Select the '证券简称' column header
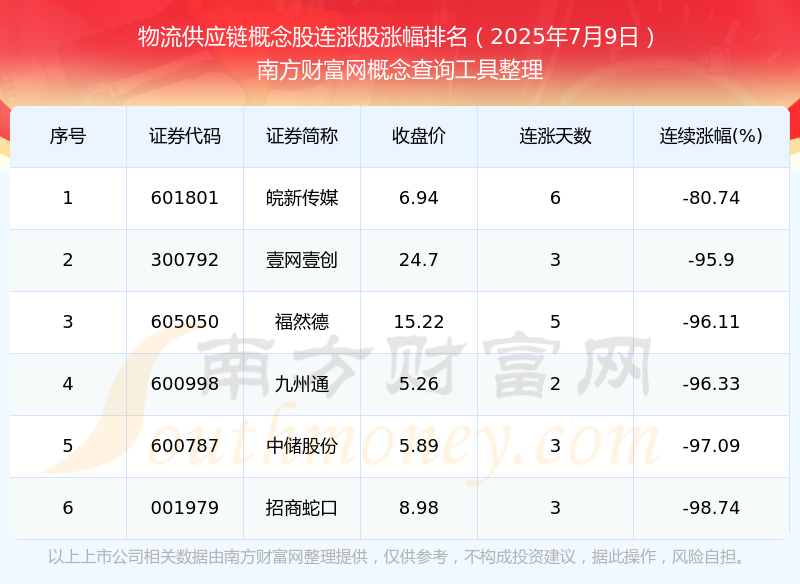Viewport: 800px width, 584px height. click(302, 136)
